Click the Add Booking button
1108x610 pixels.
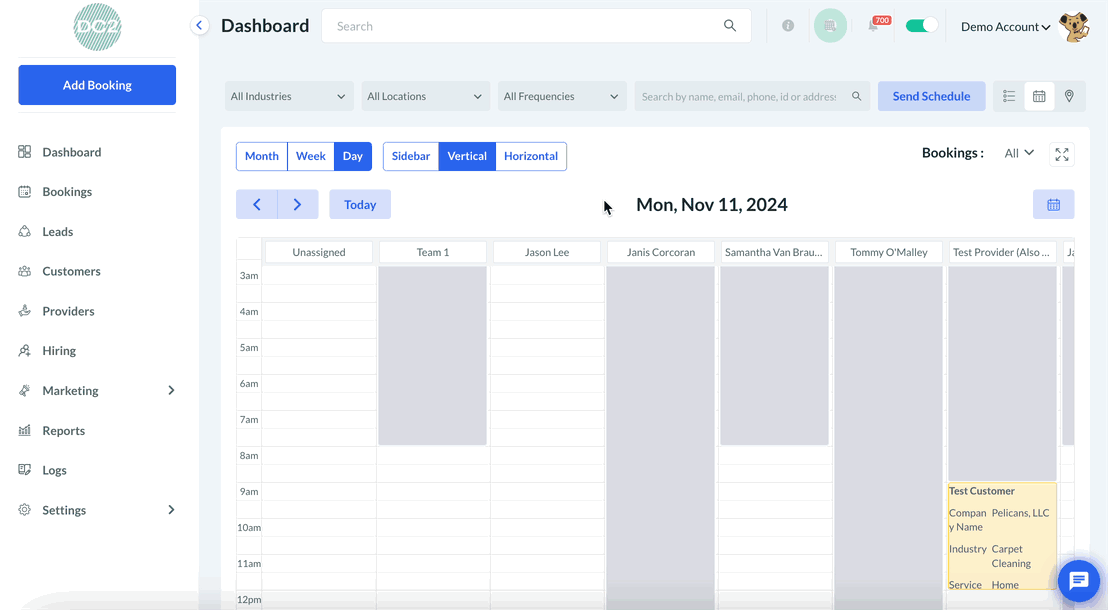[97, 85]
